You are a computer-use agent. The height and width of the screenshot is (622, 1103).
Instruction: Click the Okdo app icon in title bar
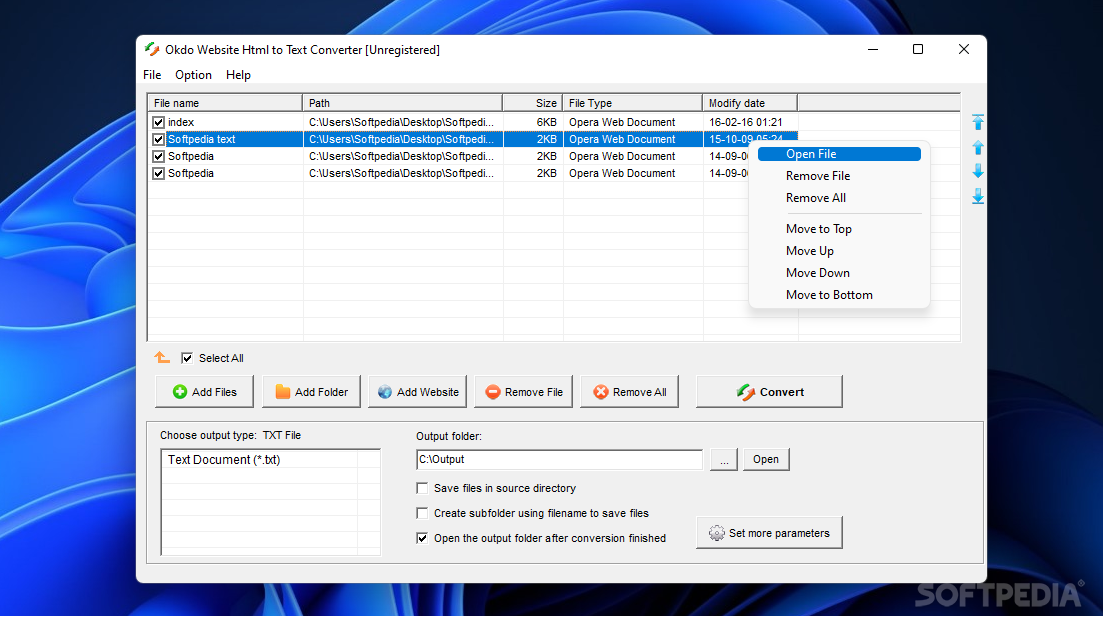point(152,49)
